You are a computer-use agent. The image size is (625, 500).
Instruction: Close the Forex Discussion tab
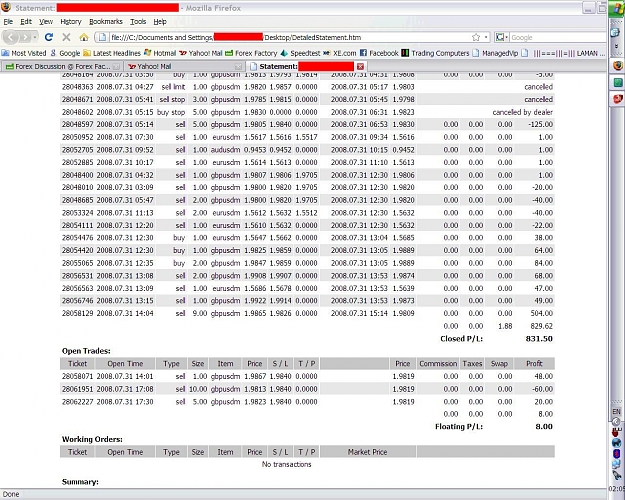coord(116,67)
